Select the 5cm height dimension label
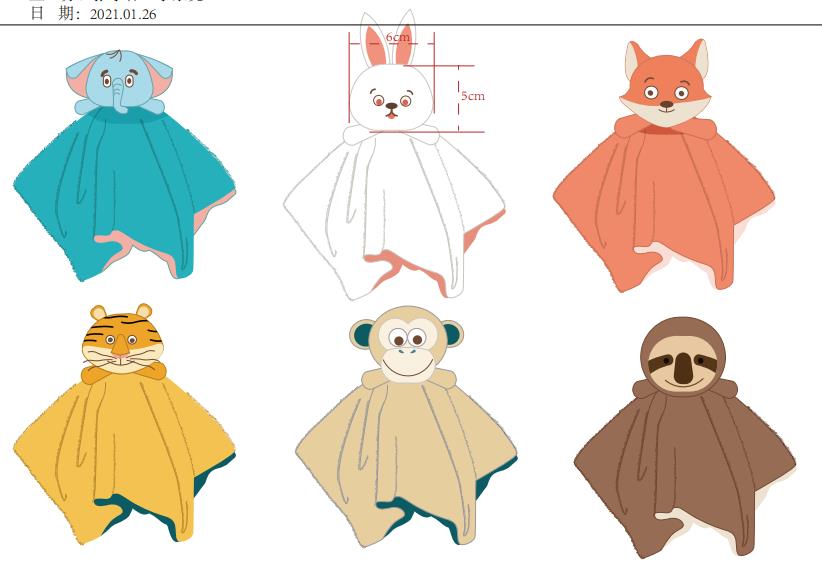 [x=472, y=96]
